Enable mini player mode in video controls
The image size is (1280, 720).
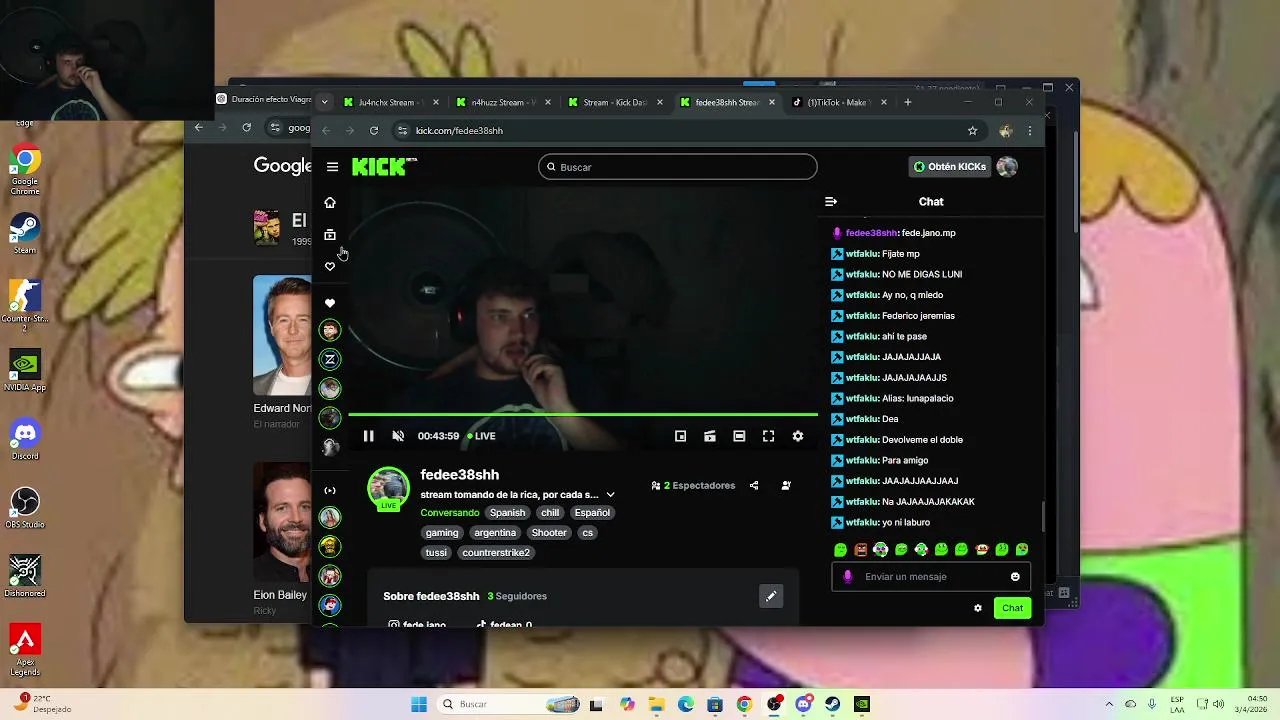680,436
